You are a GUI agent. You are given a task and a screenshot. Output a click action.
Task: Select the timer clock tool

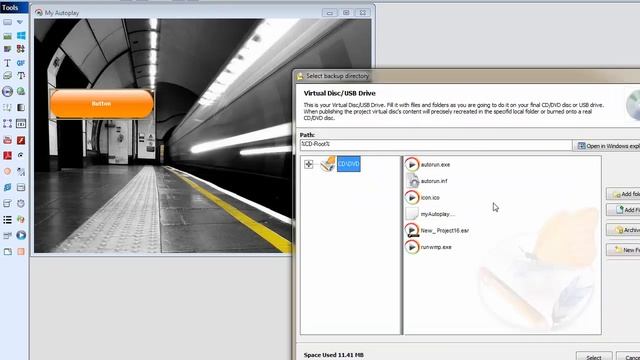pyautogui.click(x=21, y=203)
